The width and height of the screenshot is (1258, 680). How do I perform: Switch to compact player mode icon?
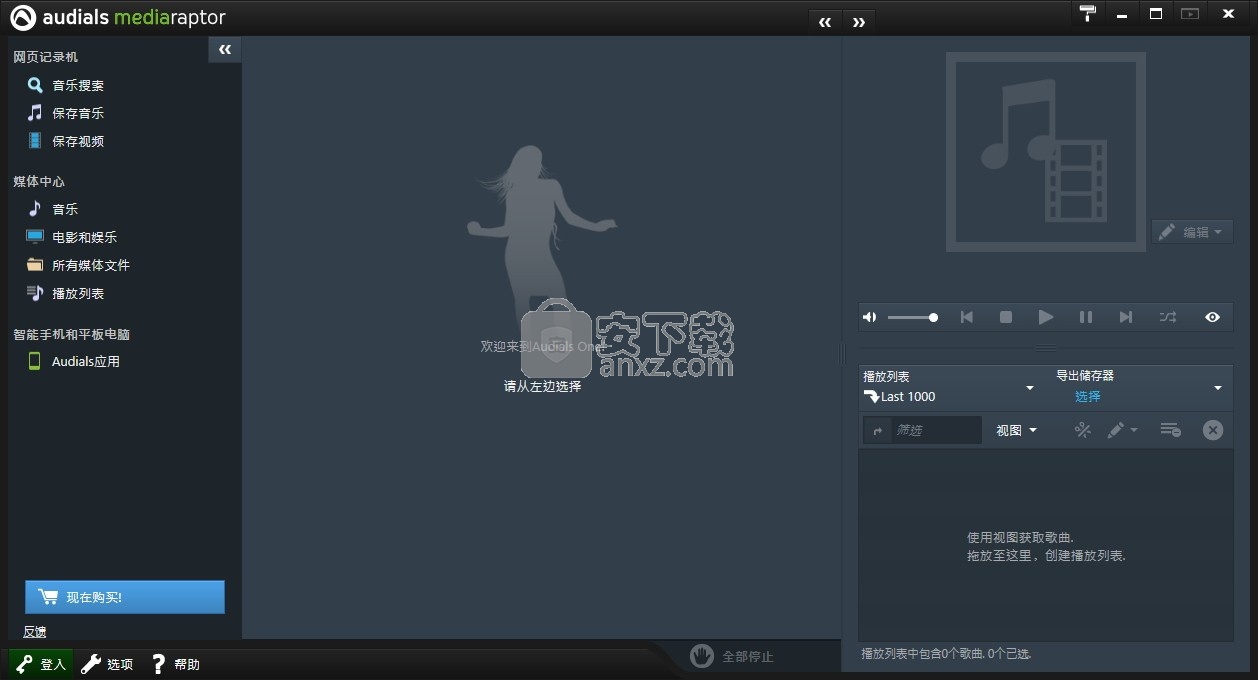point(1189,14)
